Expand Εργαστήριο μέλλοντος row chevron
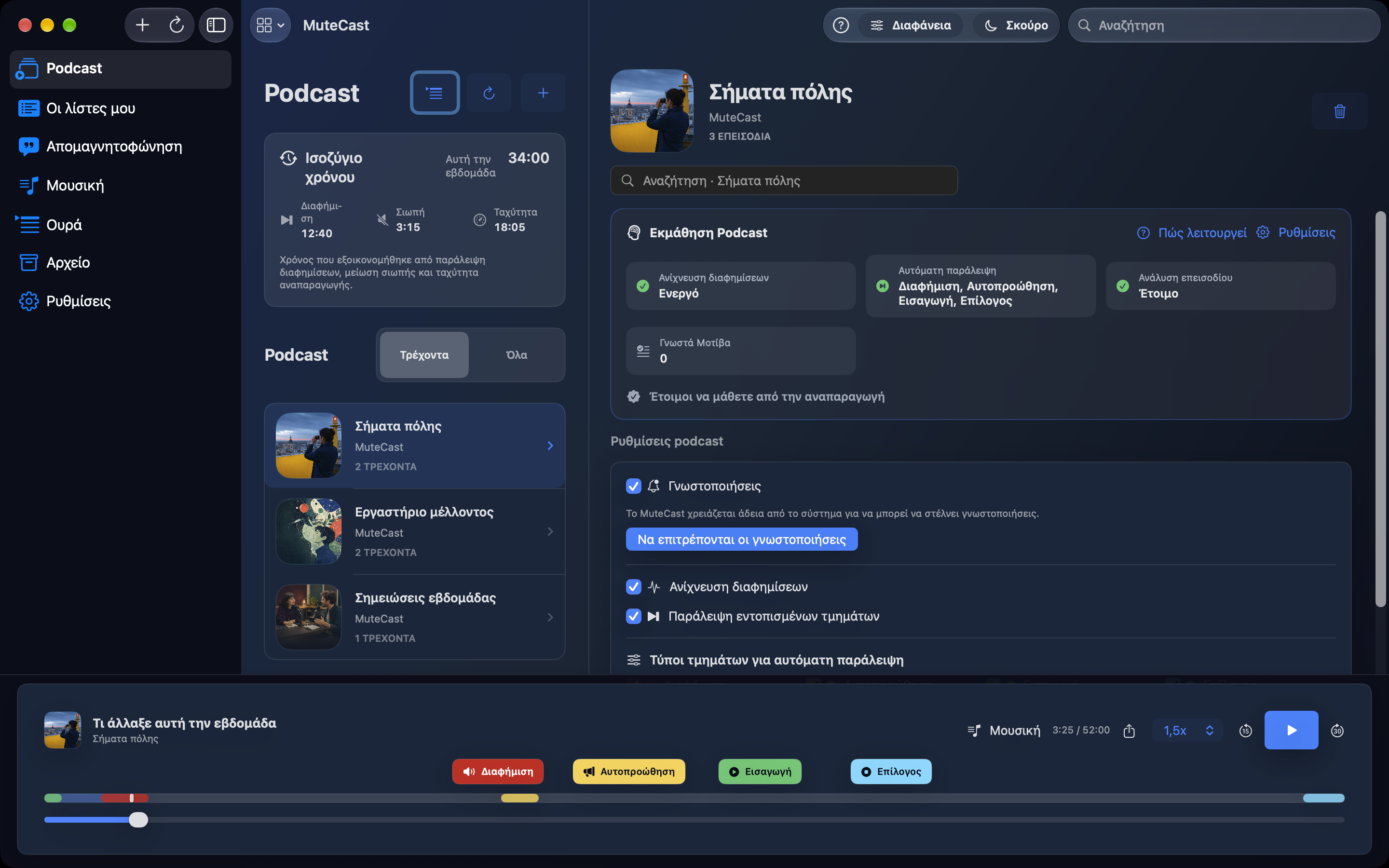Image resolution: width=1389 pixels, height=868 pixels. (x=550, y=531)
